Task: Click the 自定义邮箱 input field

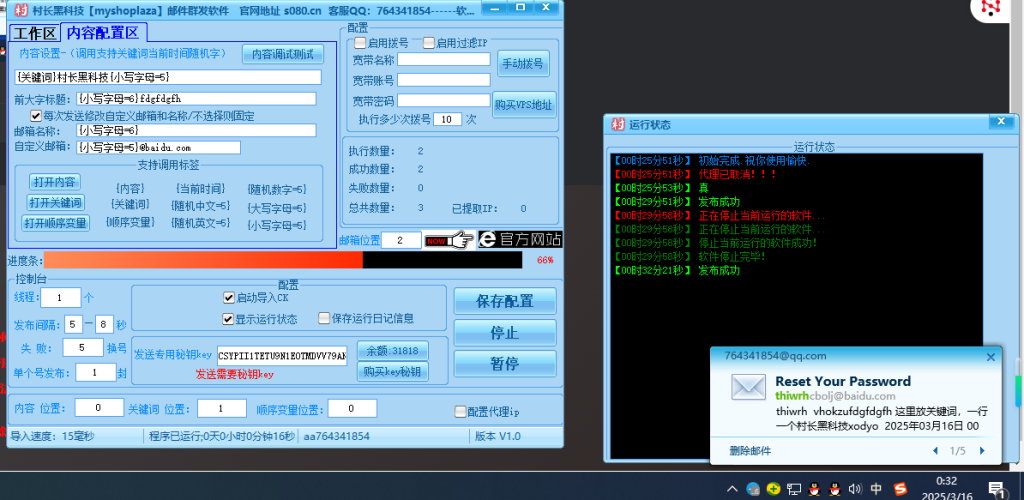Action: coord(158,148)
